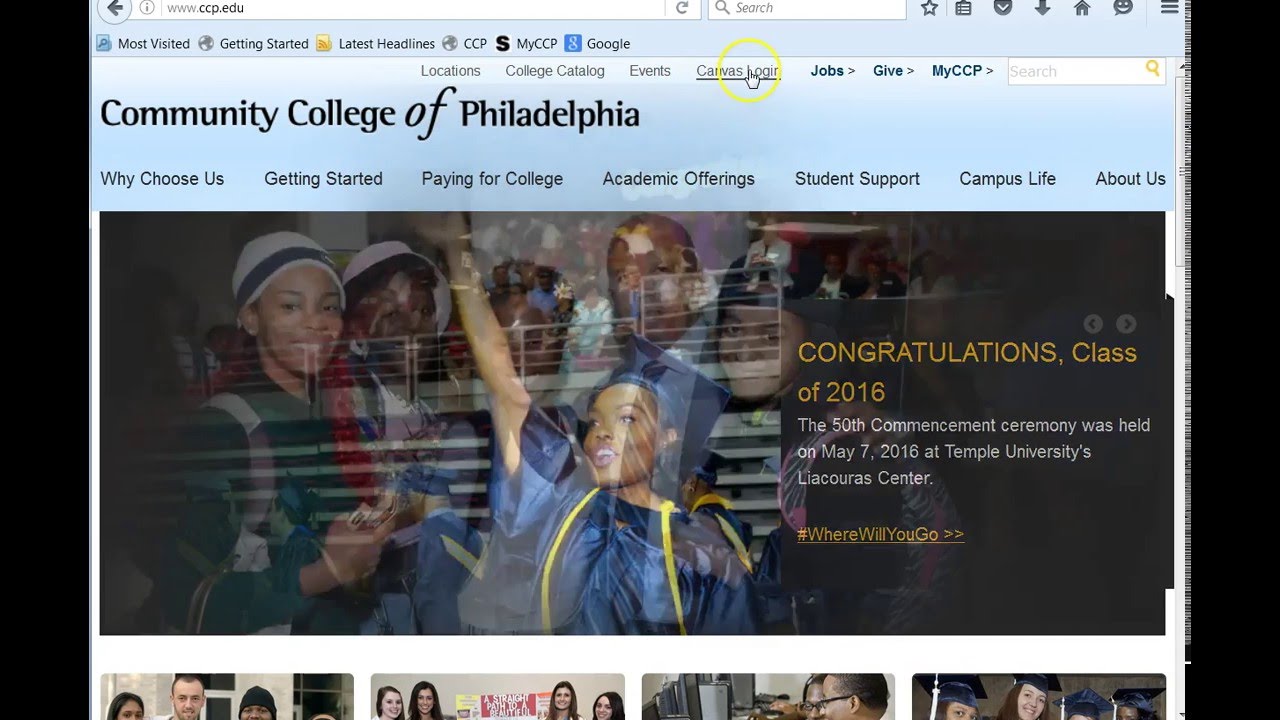Expand the Jobs menu
This screenshot has width=1280, height=720.
832,71
